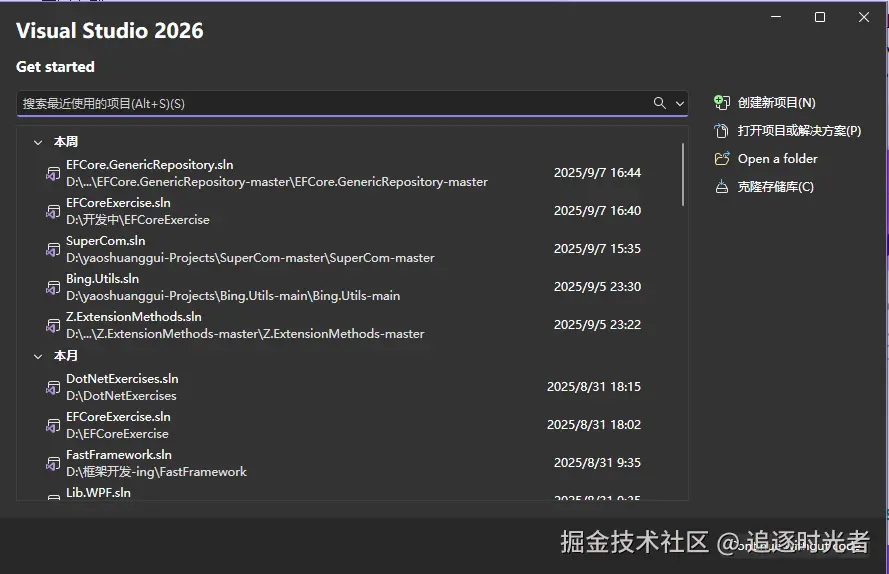Click the path D:\DotNetExercises

121,395
